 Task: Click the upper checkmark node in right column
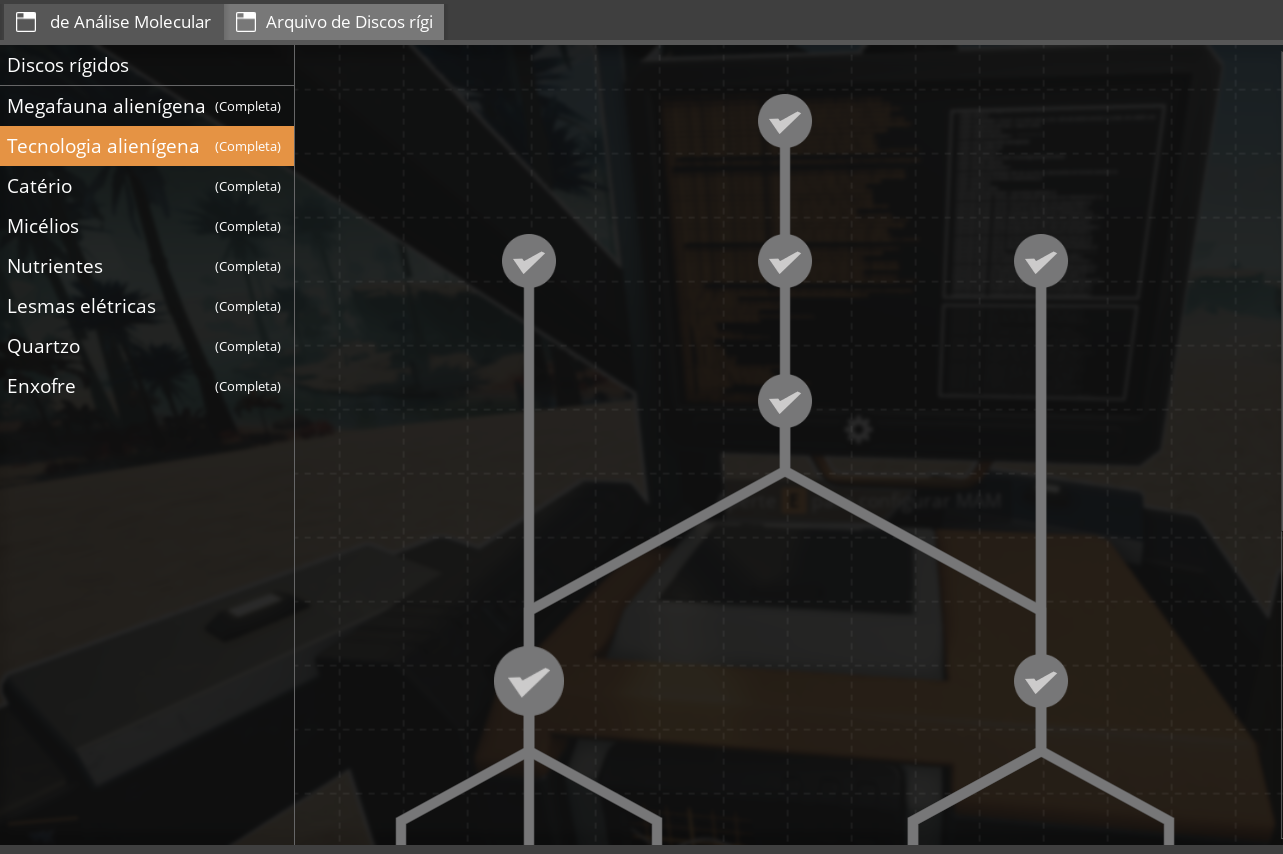pyautogui.click(x=1041, y=261)
